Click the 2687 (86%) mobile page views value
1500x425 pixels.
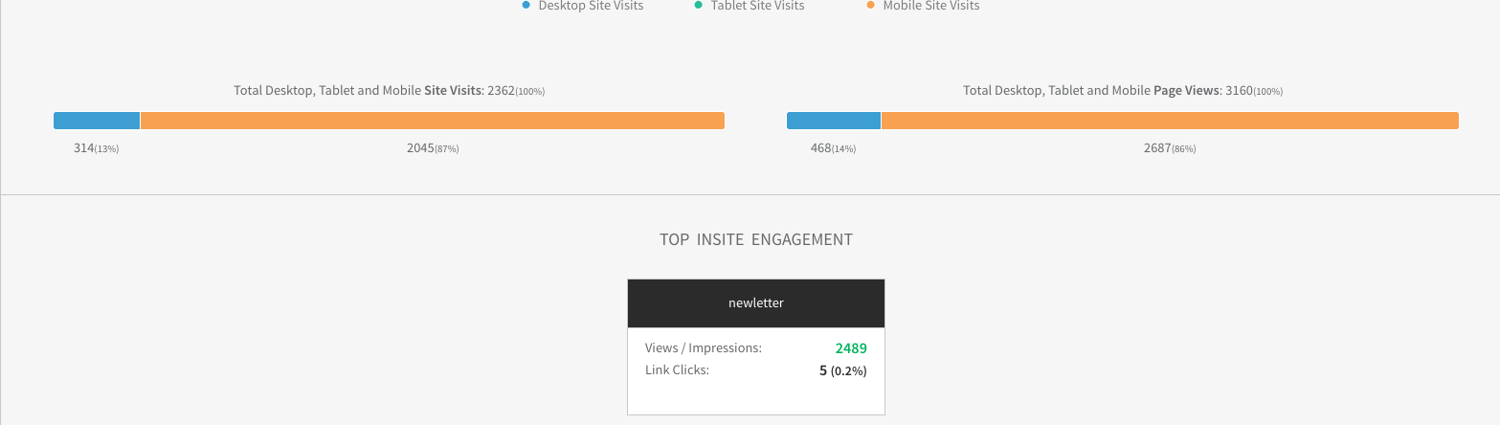(1169, 148)
